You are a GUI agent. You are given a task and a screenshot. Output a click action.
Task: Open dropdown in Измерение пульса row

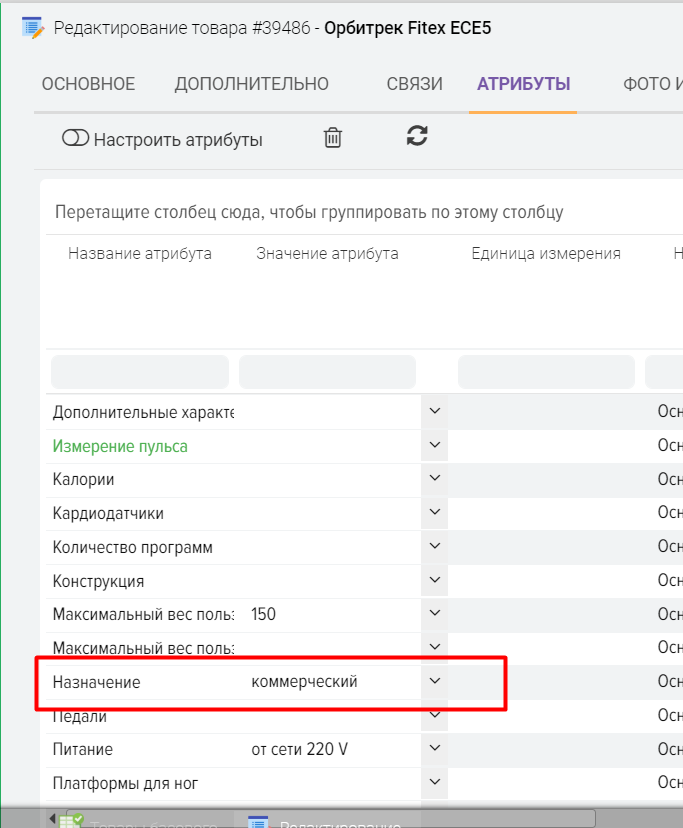pyautogui.click(x=435, y=445)
